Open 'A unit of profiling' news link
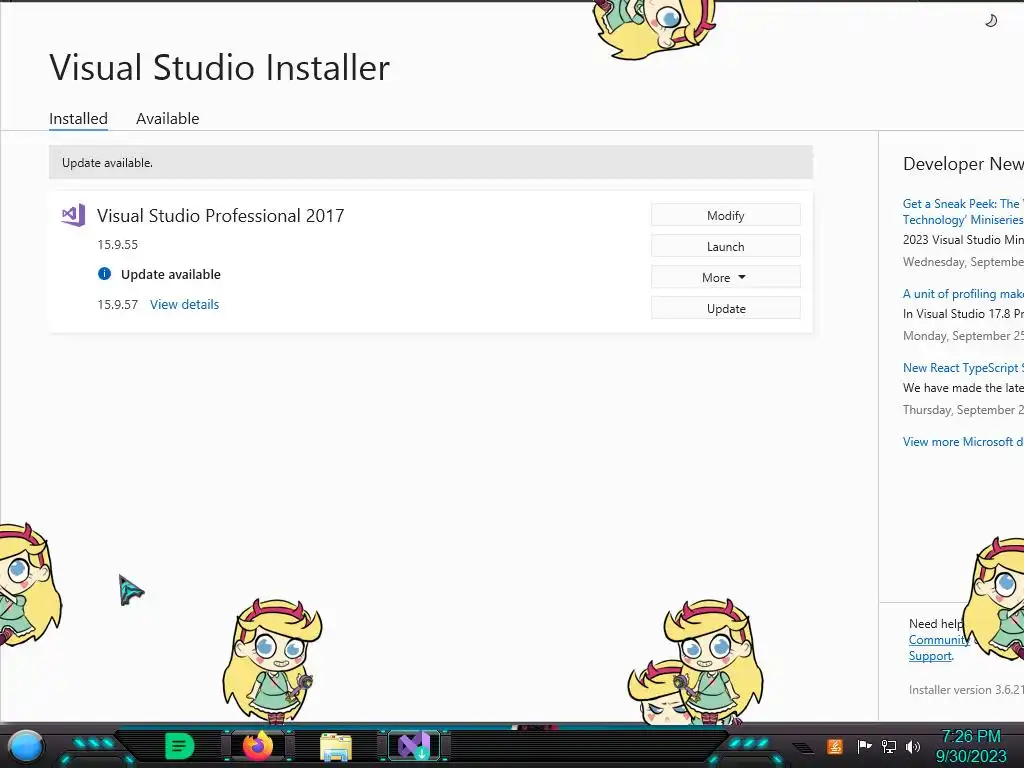This screenshot has height=768, width=1024. click(963, 294)
